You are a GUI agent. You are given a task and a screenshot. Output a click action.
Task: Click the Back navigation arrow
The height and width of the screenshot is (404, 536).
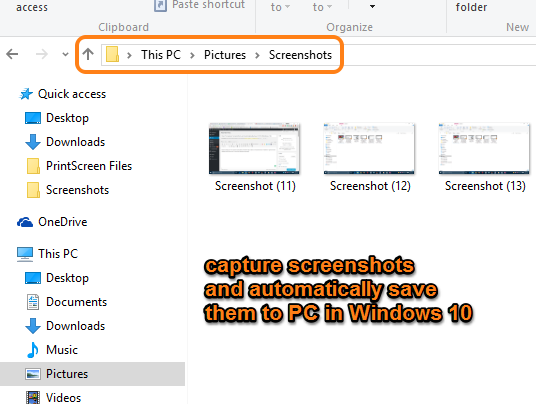click(x=12, y=54)
